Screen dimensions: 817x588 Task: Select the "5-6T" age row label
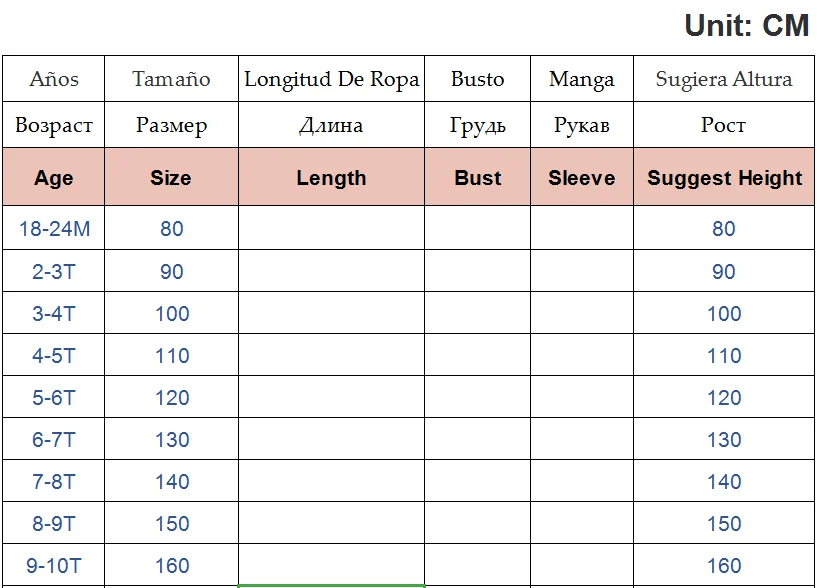coord(54,397)
